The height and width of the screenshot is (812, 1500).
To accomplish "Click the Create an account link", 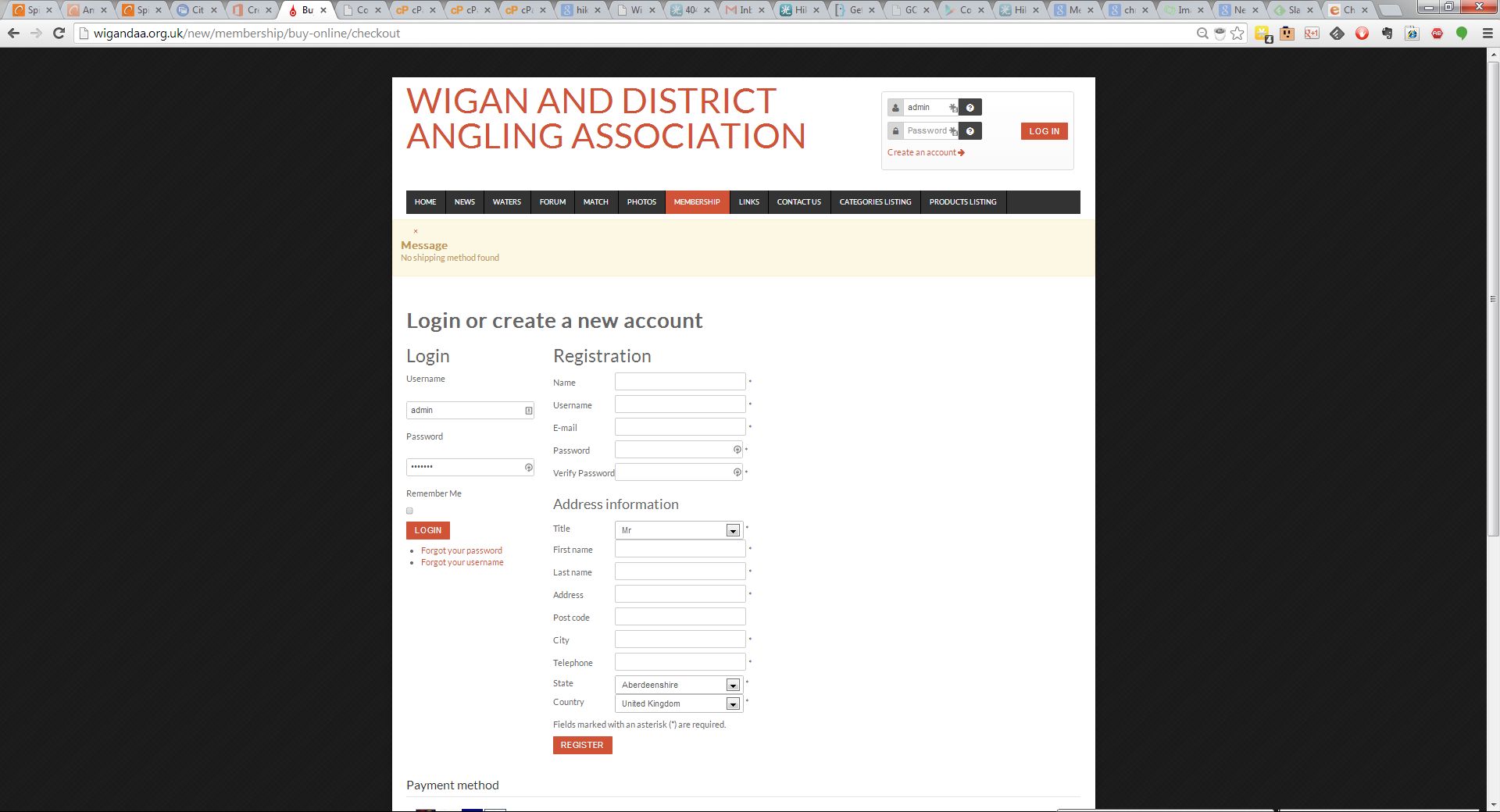I will [x=926, y=153].
